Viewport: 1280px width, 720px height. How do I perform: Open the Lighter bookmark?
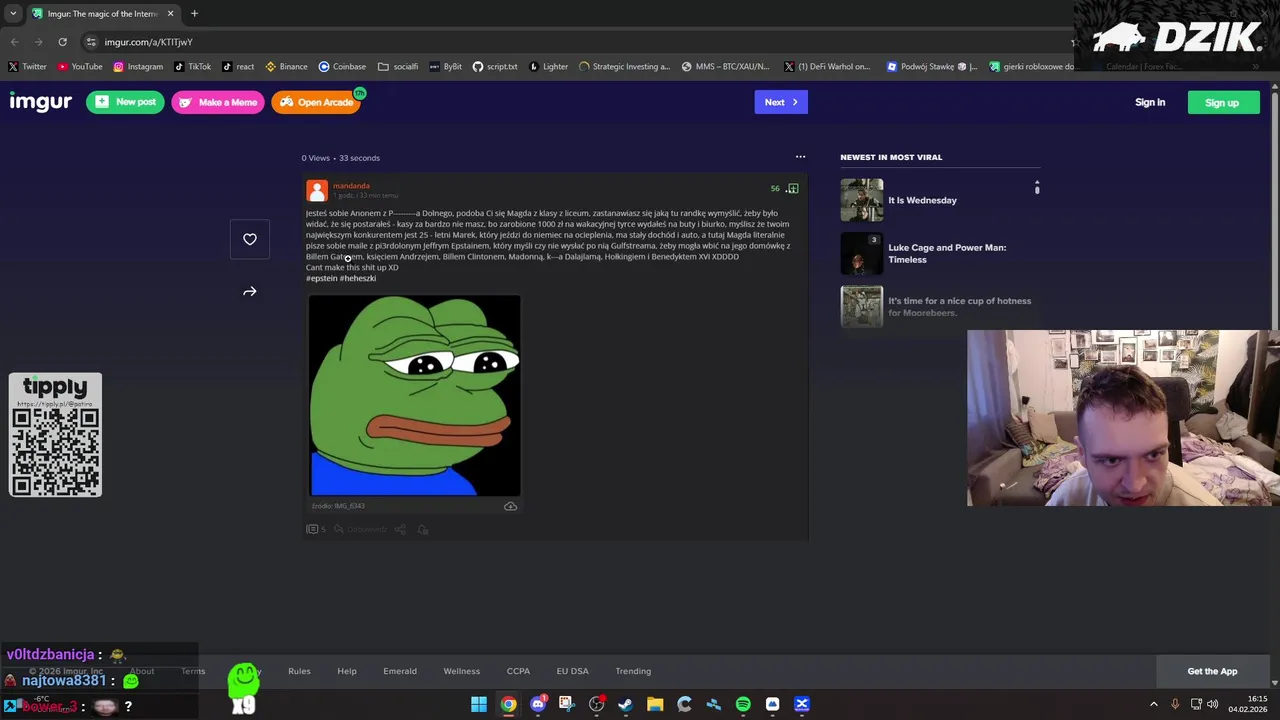coord(548,67)
